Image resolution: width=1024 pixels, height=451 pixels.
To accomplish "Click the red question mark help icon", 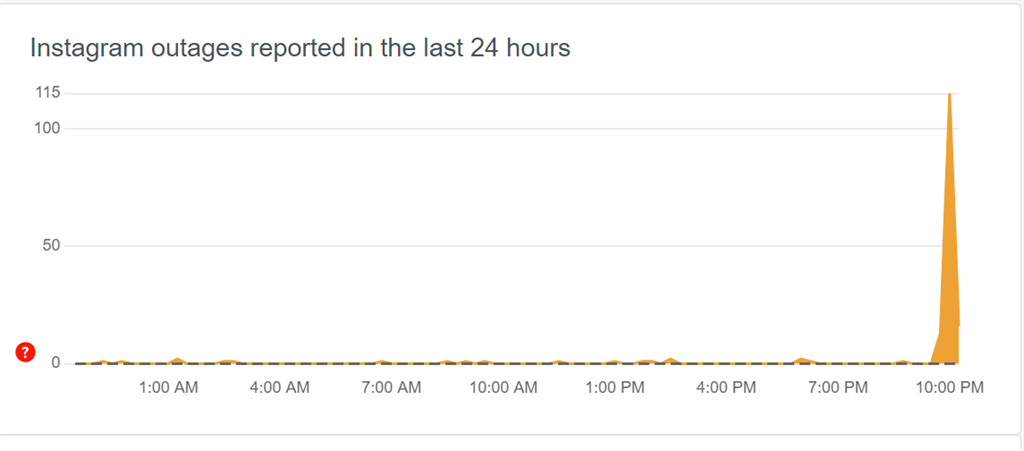I will [25, 352].
